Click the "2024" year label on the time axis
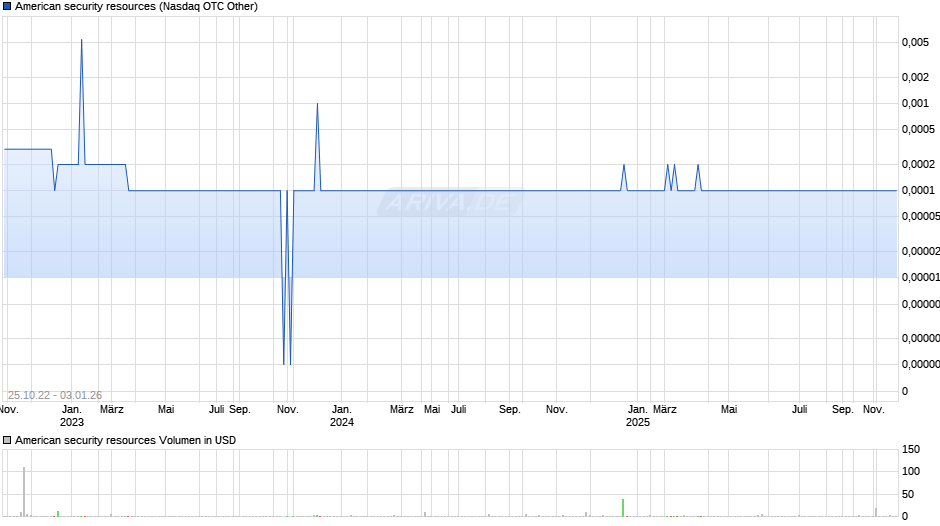 point(342,422)
